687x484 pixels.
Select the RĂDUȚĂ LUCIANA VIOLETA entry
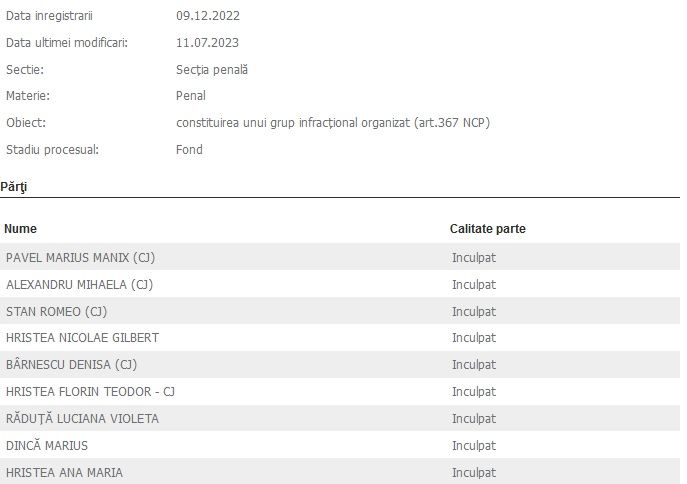pyautogui.click(x=82, y=419)
